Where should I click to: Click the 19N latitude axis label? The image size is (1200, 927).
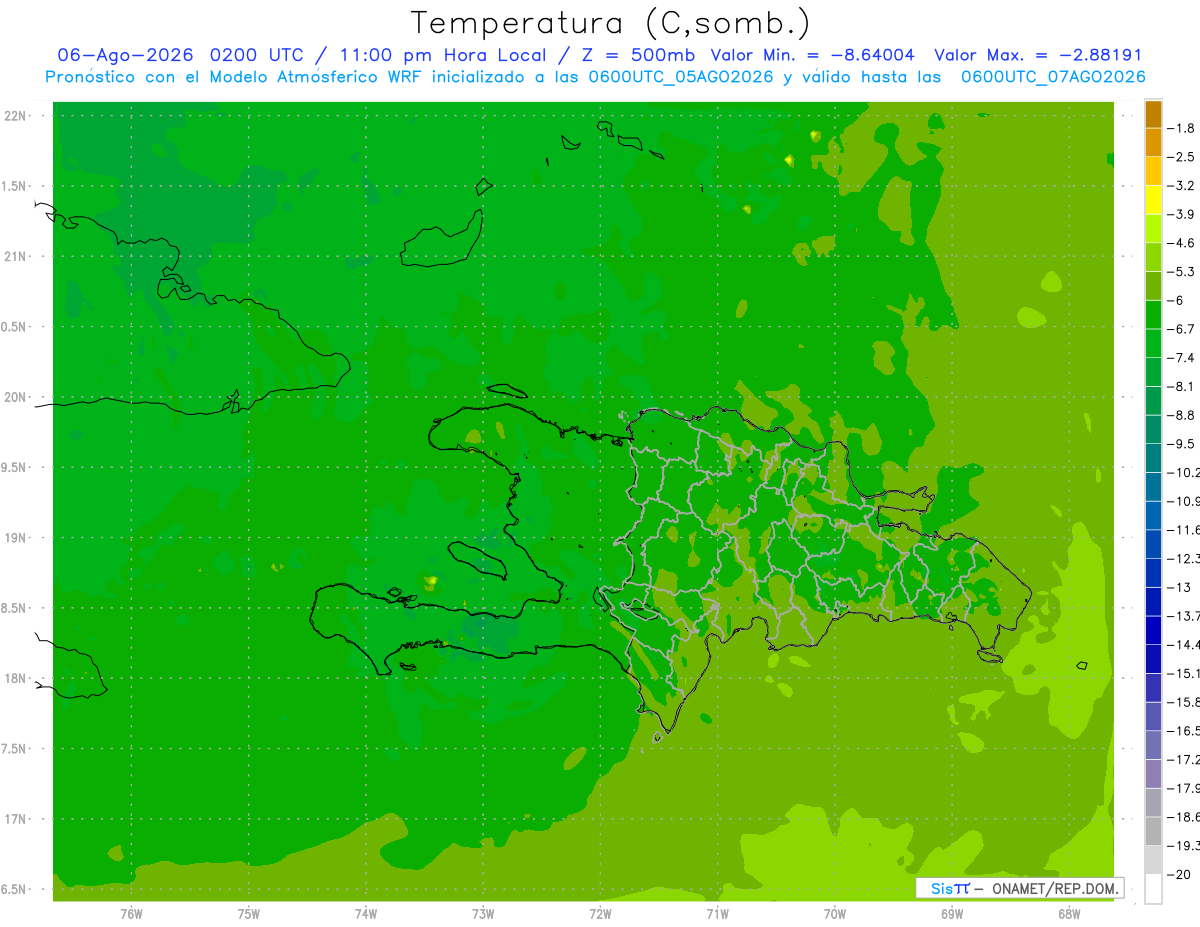tap(16, 538)
